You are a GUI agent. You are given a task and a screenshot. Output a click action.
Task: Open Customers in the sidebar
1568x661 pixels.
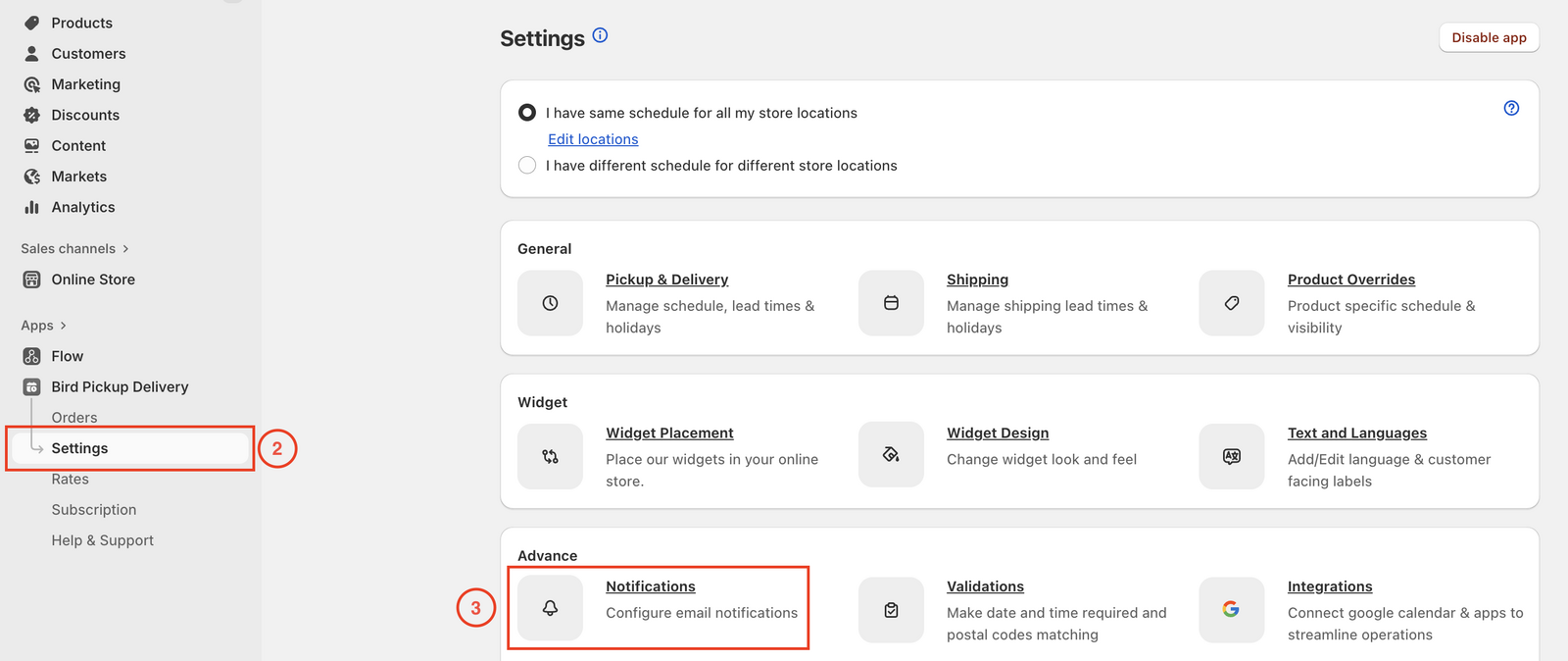point(88,53)
